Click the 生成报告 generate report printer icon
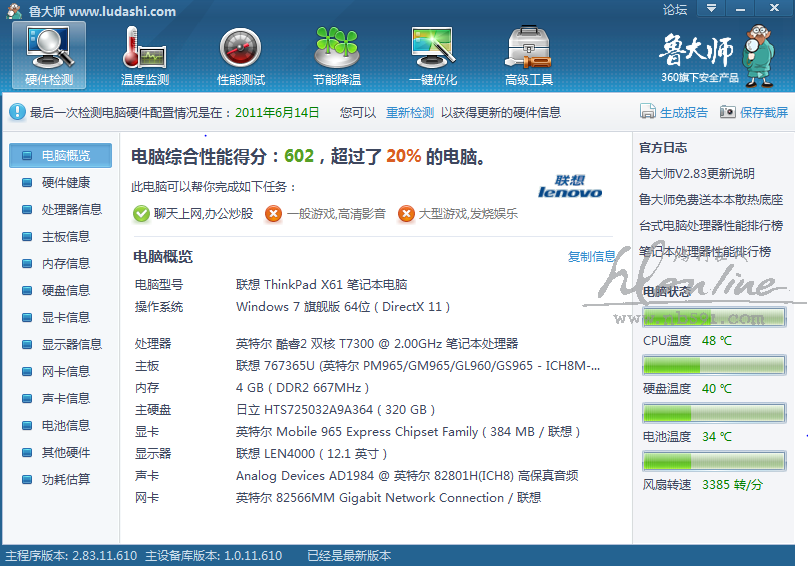Screen dimensions: 808x566 pyautogui.click(x=648, y=113)
